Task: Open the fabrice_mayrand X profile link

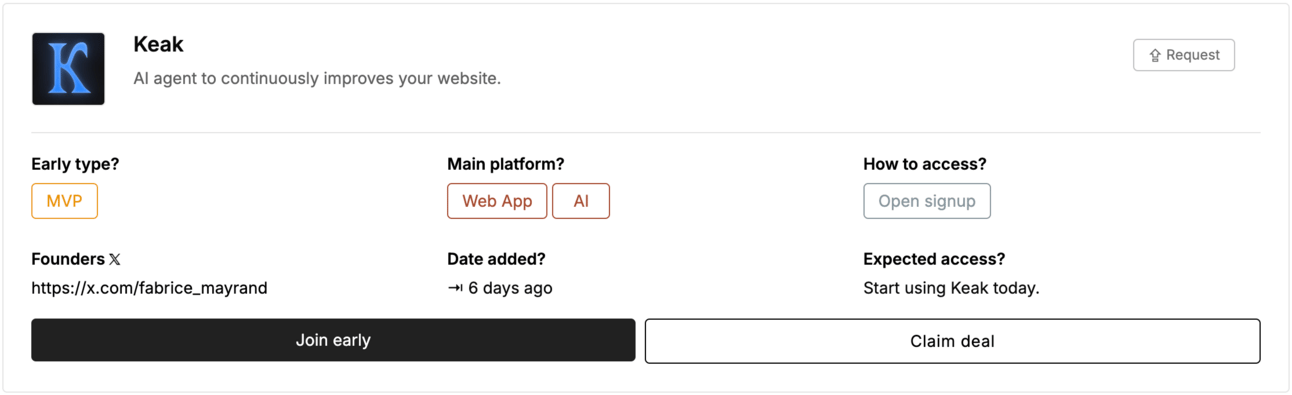Action: coord(149,288)
